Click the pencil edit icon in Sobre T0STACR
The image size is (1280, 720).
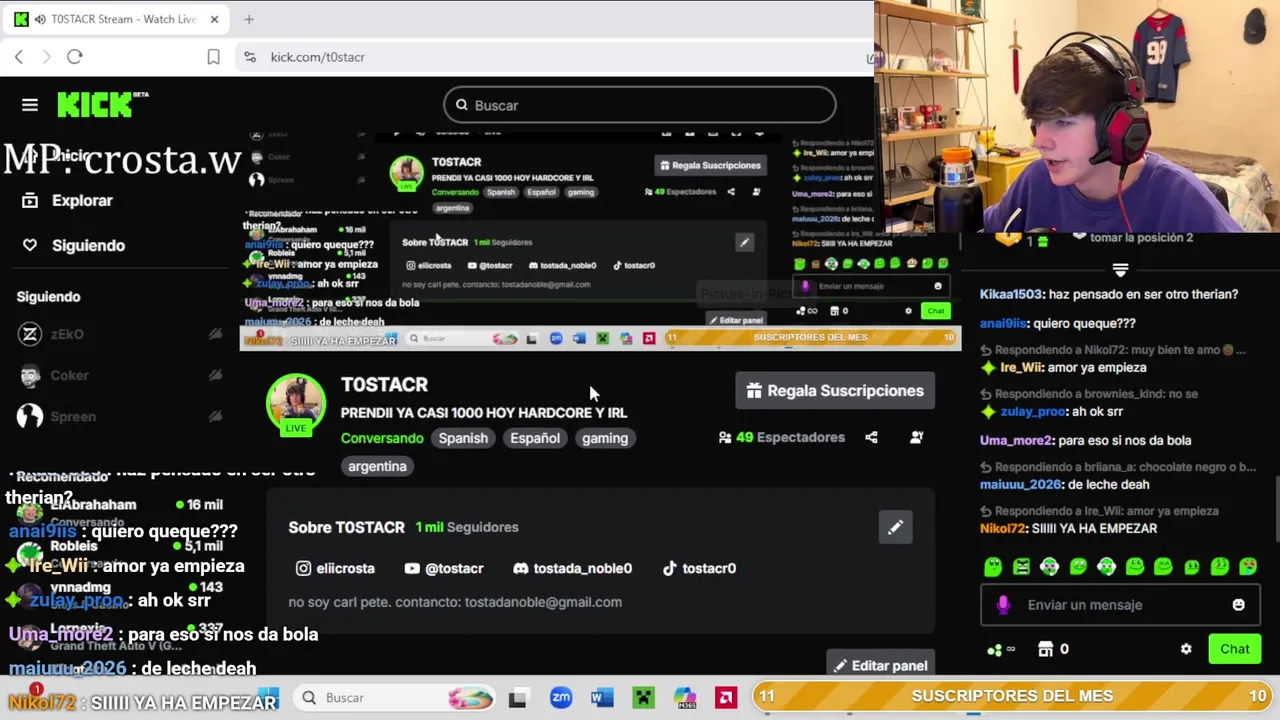895,527
